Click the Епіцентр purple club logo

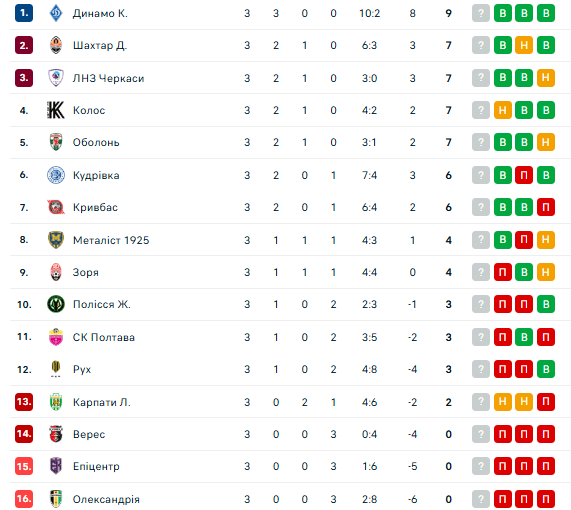tap(56, 466)
